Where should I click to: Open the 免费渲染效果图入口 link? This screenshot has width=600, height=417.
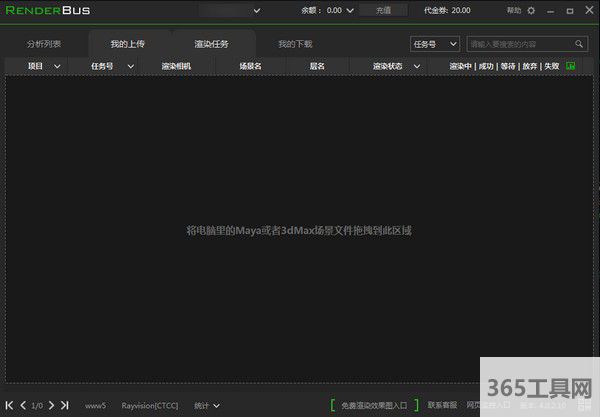374,405
